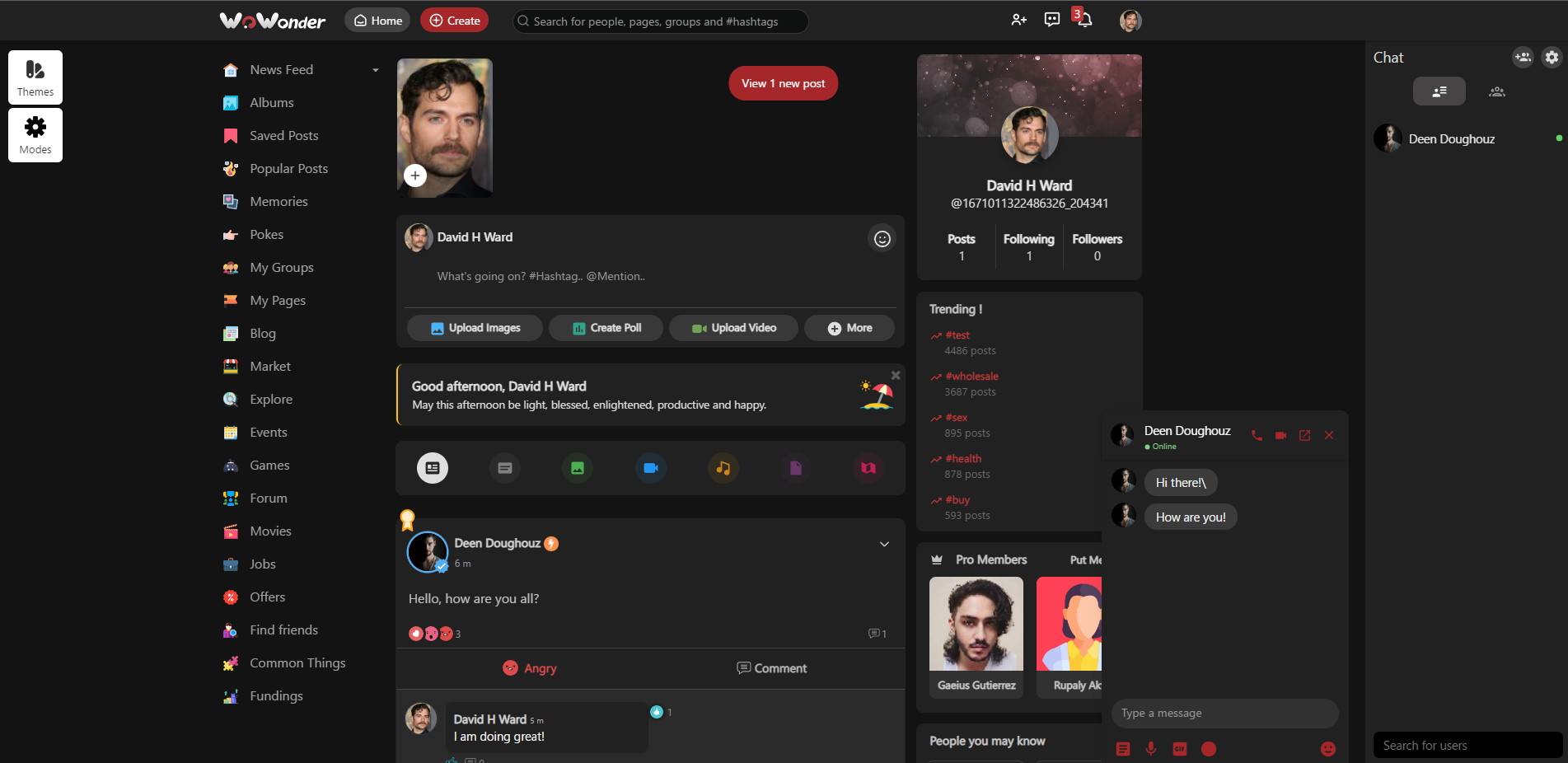1568x763 pixels.
Task: Switch the Chat panel to groups view
Action: click(x=1497, y=91)
